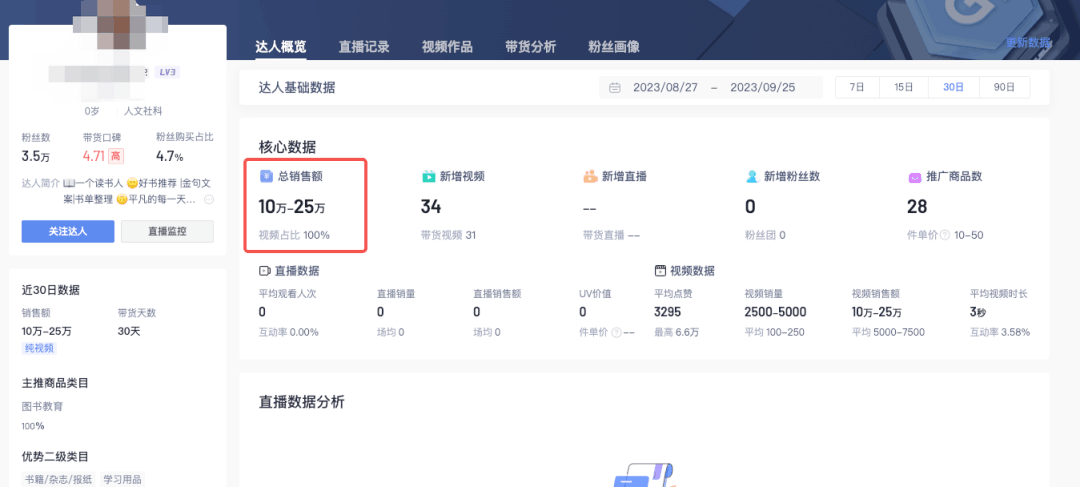This screenshot has height=487, width=1080.
Task: Click the 直播监控 button
Action: (167, 231)
